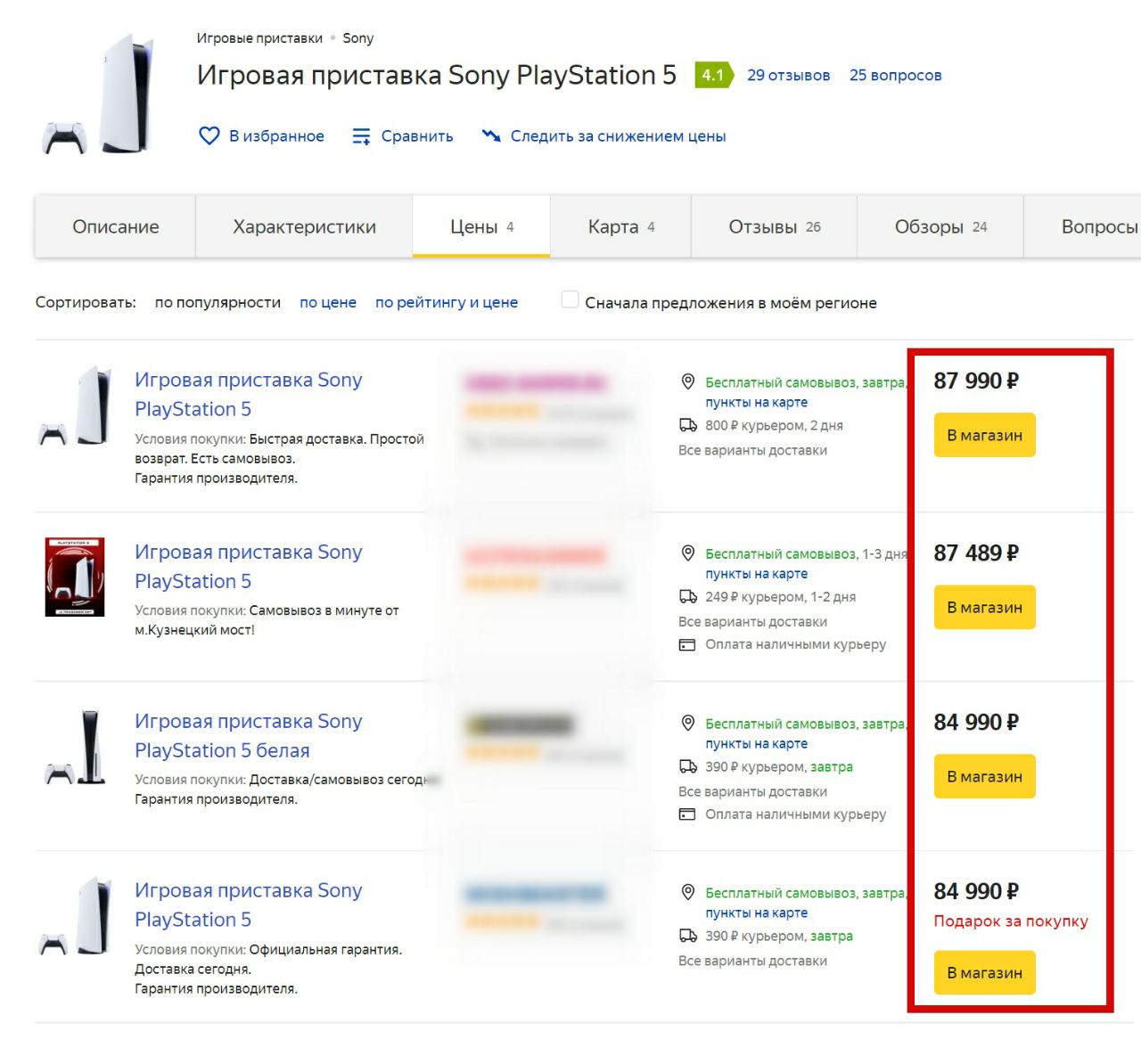Screen dimensions: 1141x1064
Task: Open Игровая приставка Sony PlayStation 5 белая title
Action: pyautogui.click(x=248, y=736)
